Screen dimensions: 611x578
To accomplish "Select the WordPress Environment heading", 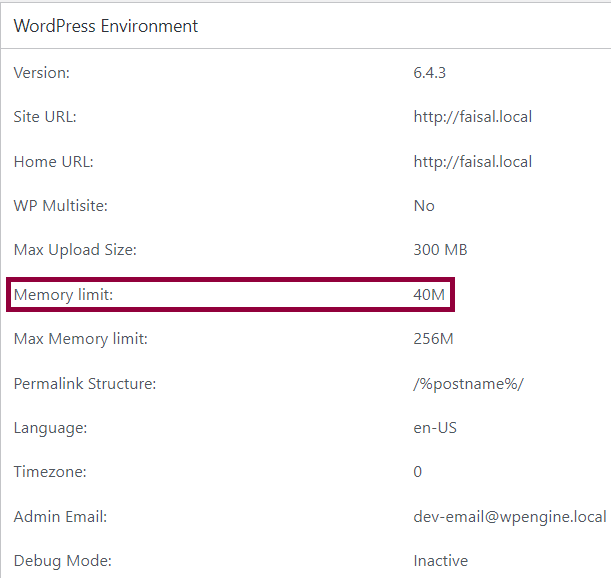I will pos(106,26).
